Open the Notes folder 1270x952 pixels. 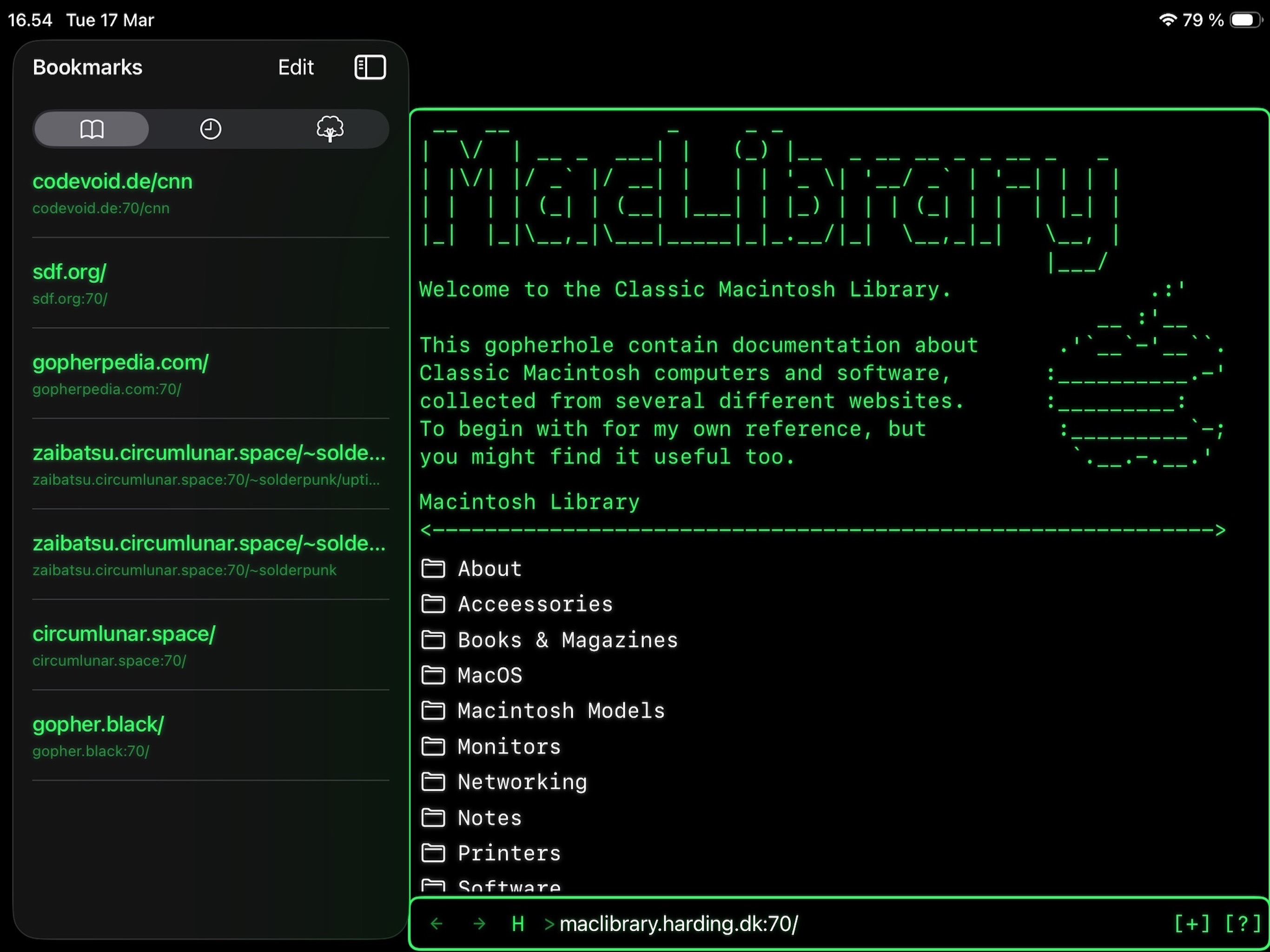click(471, 818)
